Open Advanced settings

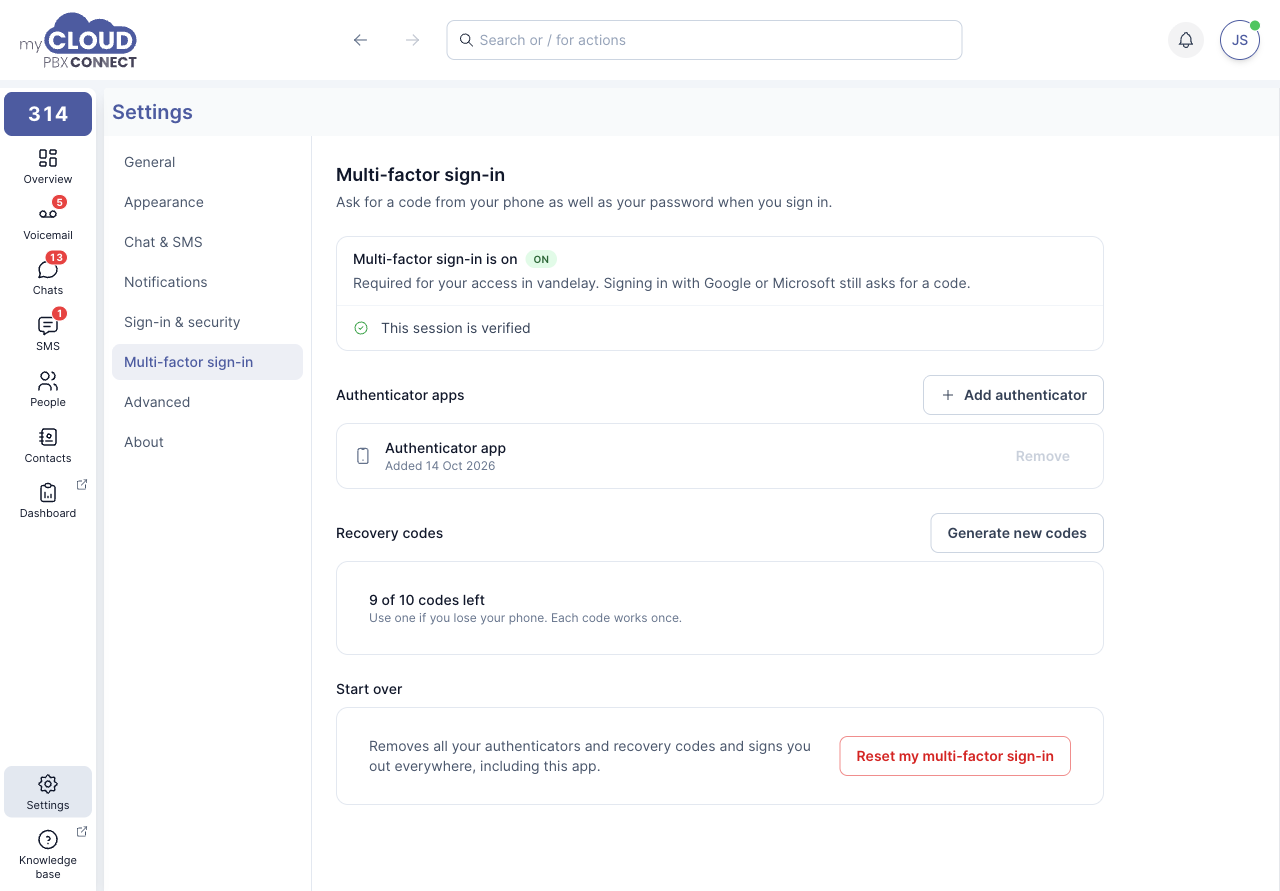click(207, 402)
